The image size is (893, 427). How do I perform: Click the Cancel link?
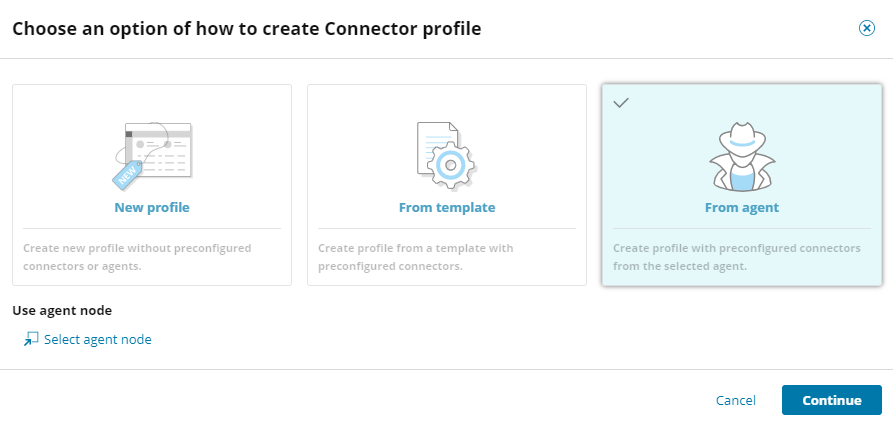(736, 400)
